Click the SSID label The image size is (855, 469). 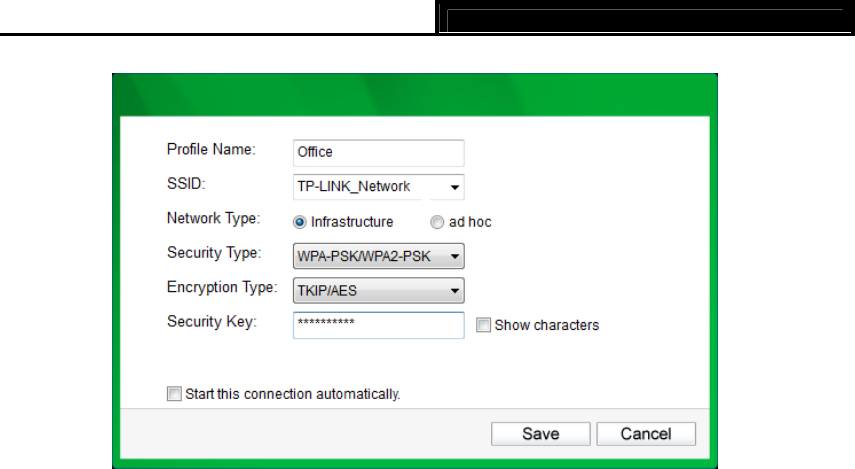coord(186,184)
